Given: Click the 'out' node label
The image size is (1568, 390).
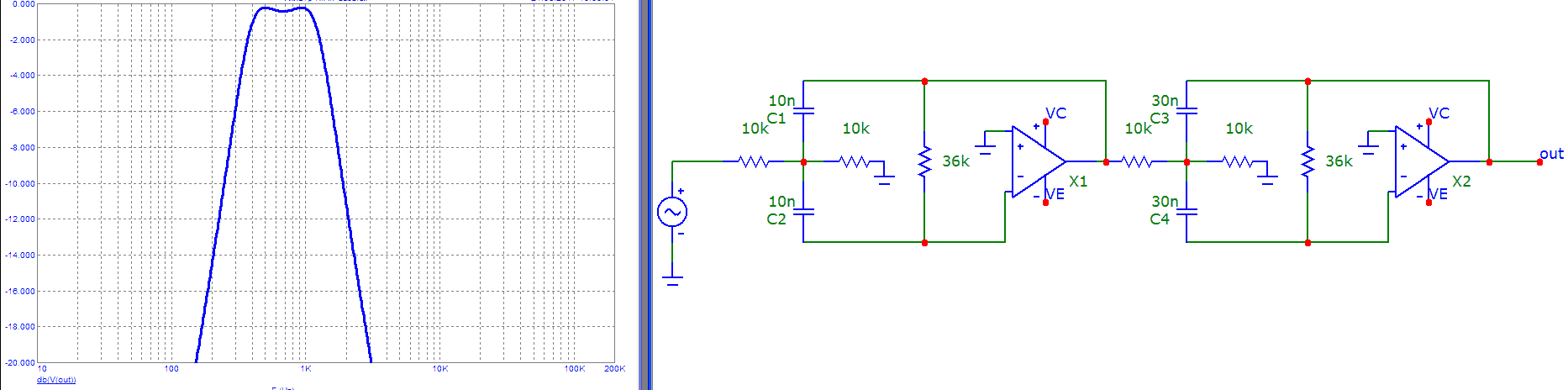Looking at the screenshot, I should [x=1551, y=153].
